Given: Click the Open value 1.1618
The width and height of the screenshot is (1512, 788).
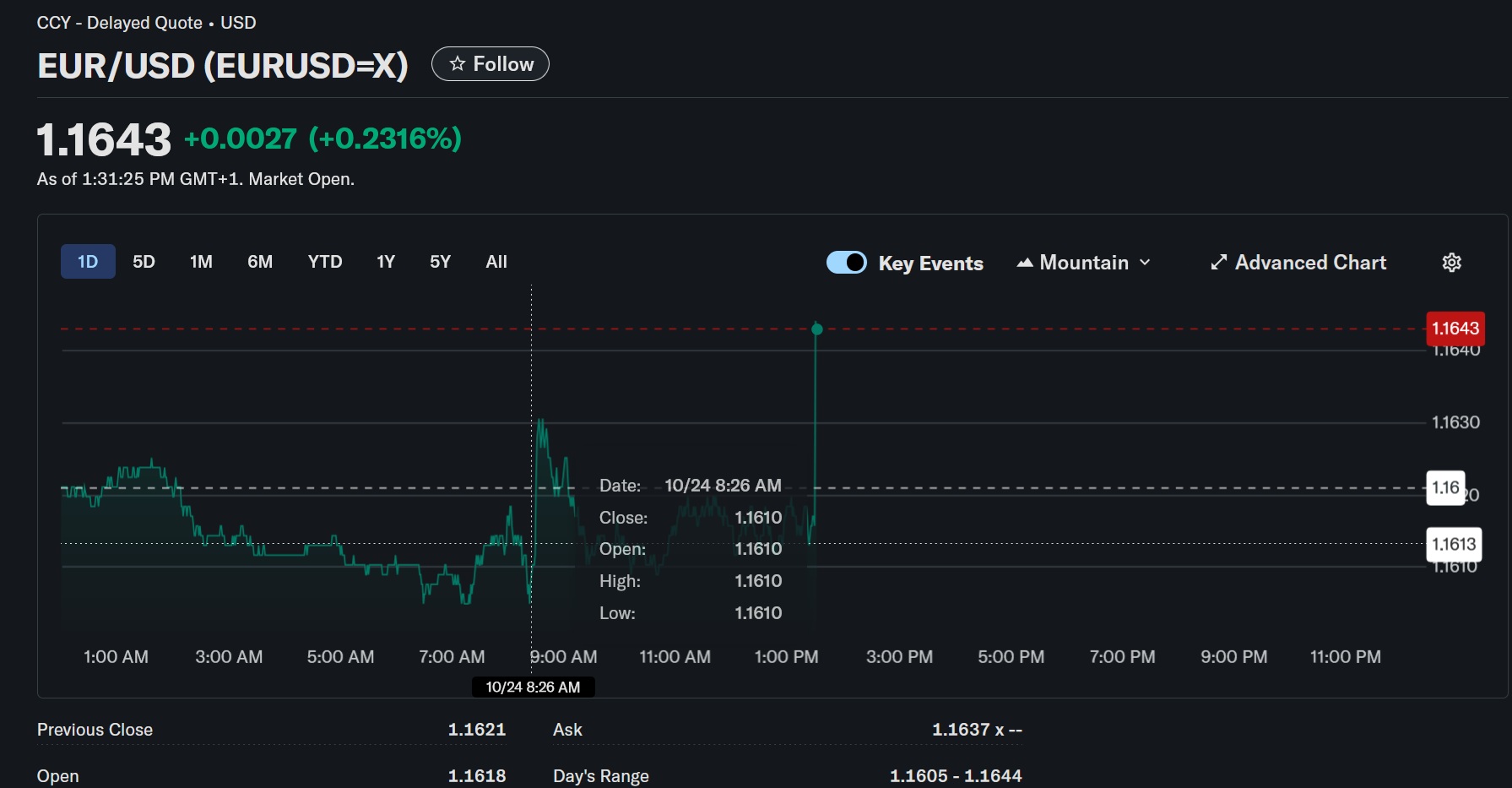Looking at the screenshot, I should point(477,776).
